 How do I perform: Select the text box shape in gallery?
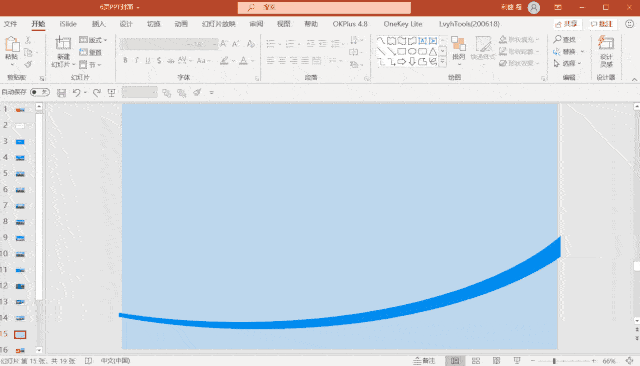click(422, 41)
